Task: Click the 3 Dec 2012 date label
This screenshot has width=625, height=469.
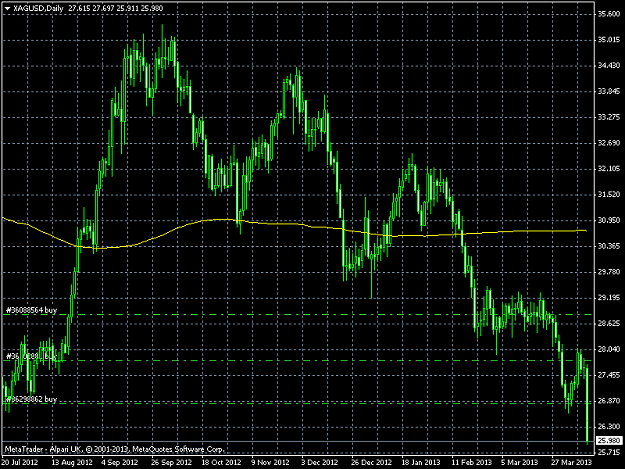Action: [x=319, y=462]
